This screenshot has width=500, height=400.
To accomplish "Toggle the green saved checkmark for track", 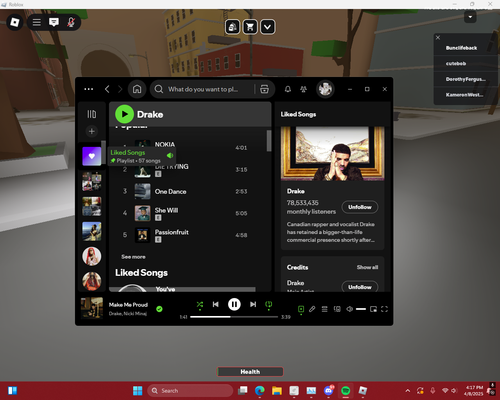I will pyautogui.click(x=159, y=309).
